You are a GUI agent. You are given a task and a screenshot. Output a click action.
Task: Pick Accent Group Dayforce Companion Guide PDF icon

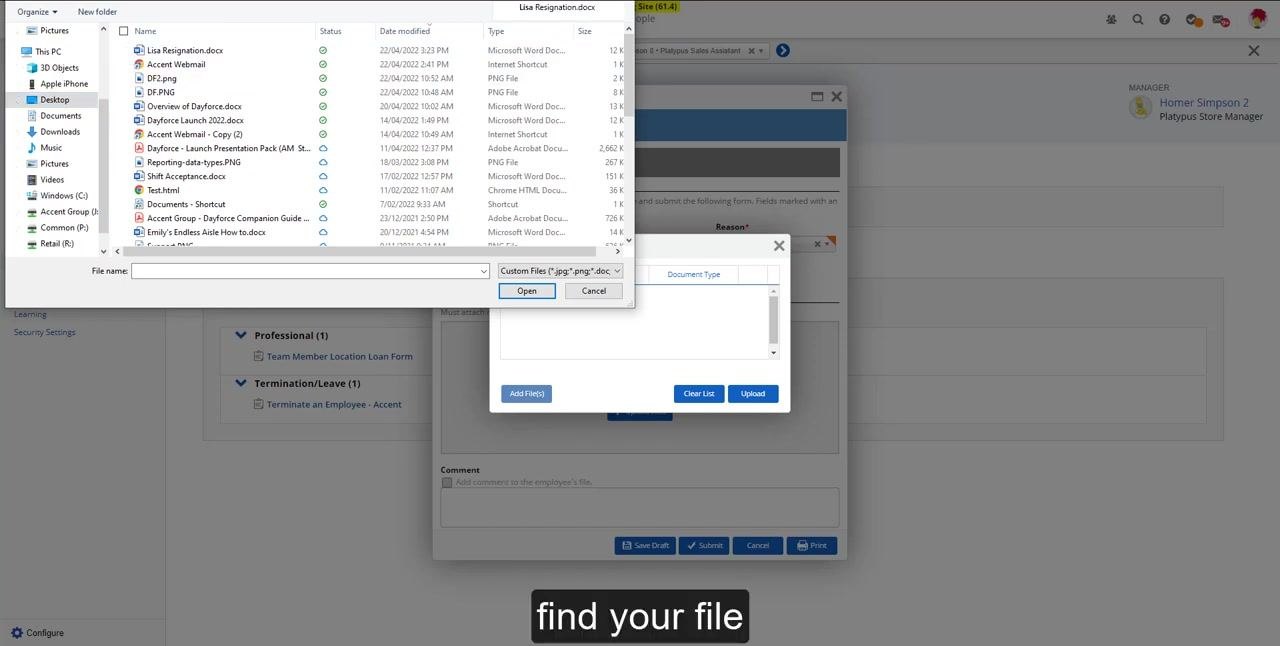(139, 218)
